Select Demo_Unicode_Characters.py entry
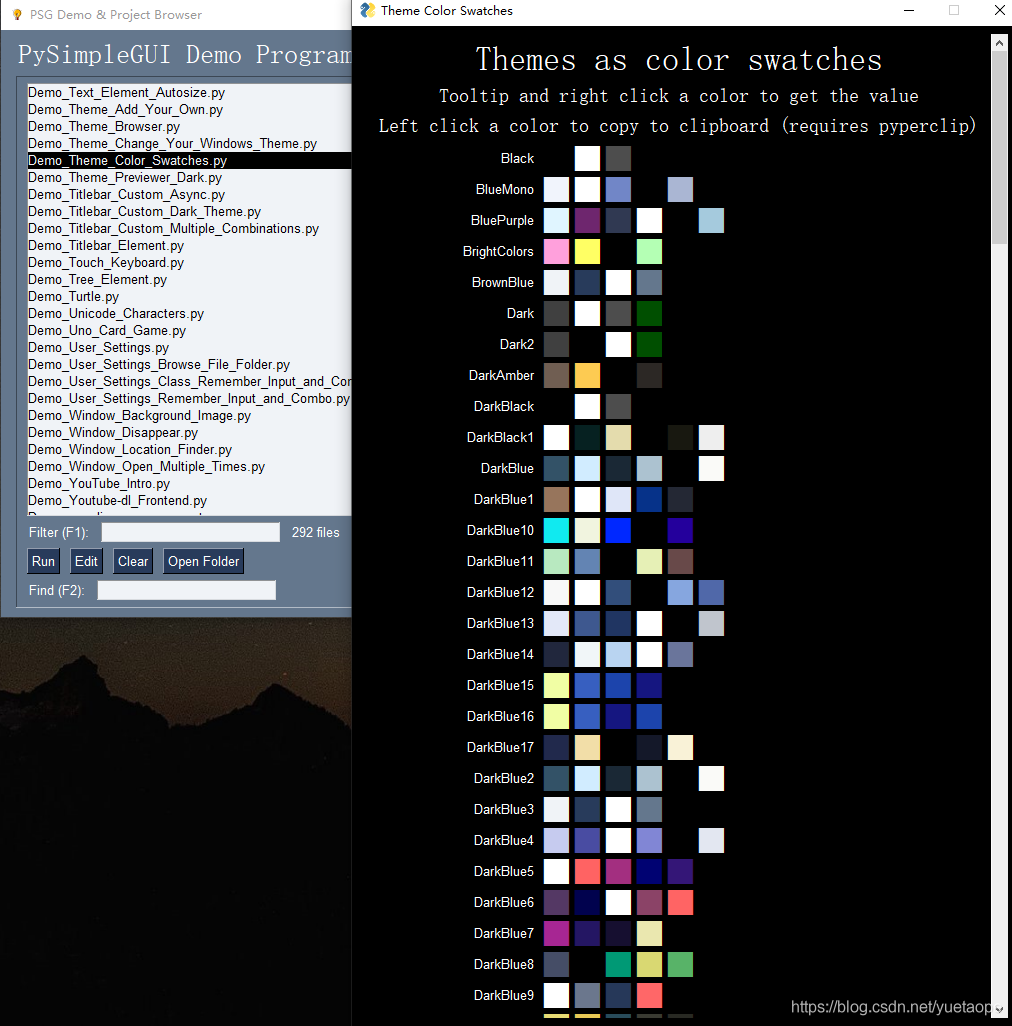 [x=189, y=313]
